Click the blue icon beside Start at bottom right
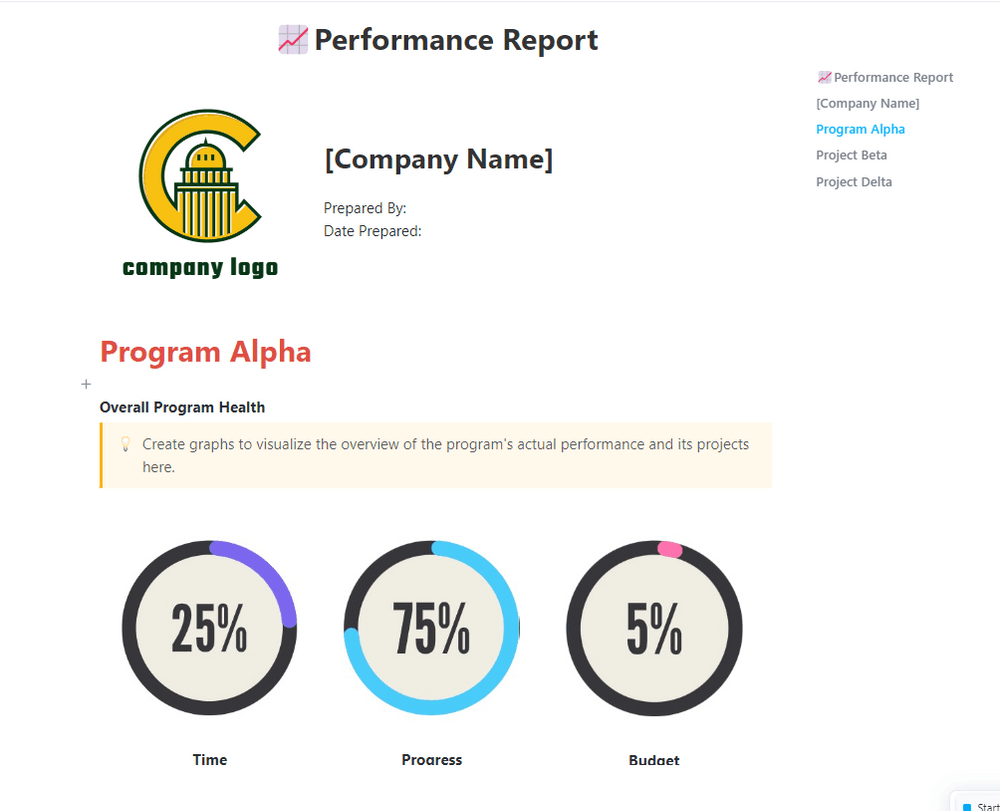 967,806
